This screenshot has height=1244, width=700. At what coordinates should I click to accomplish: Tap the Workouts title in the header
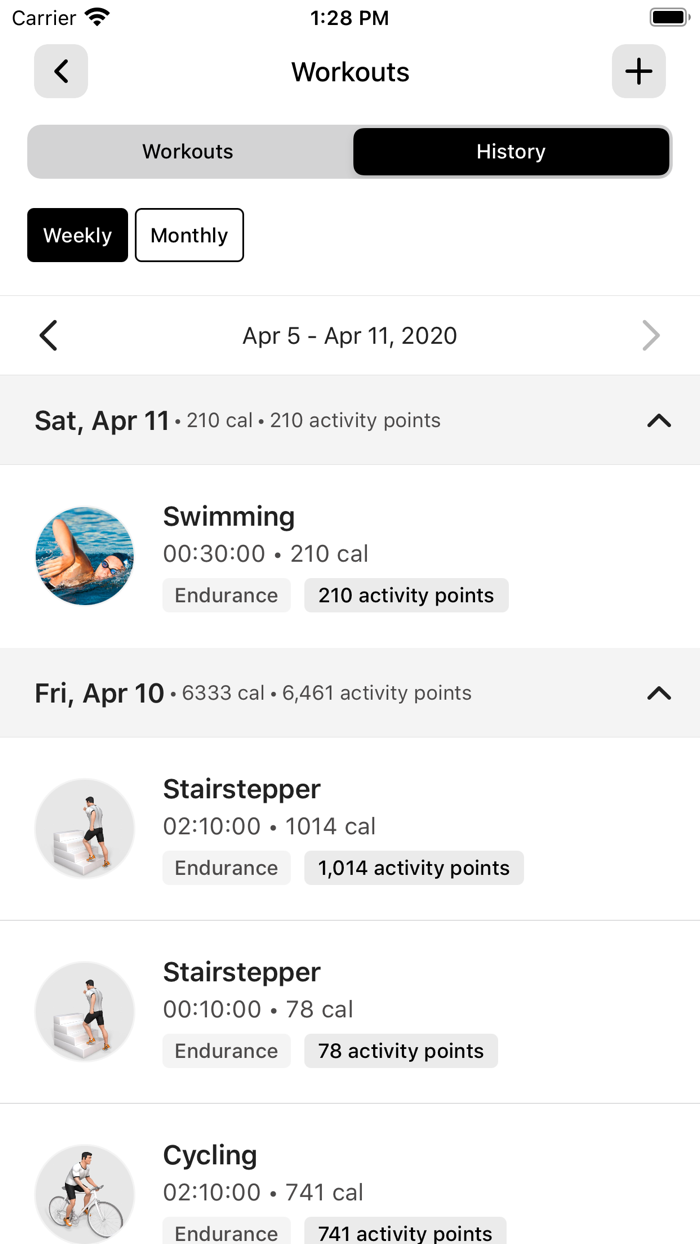click(x=350, y=71)
